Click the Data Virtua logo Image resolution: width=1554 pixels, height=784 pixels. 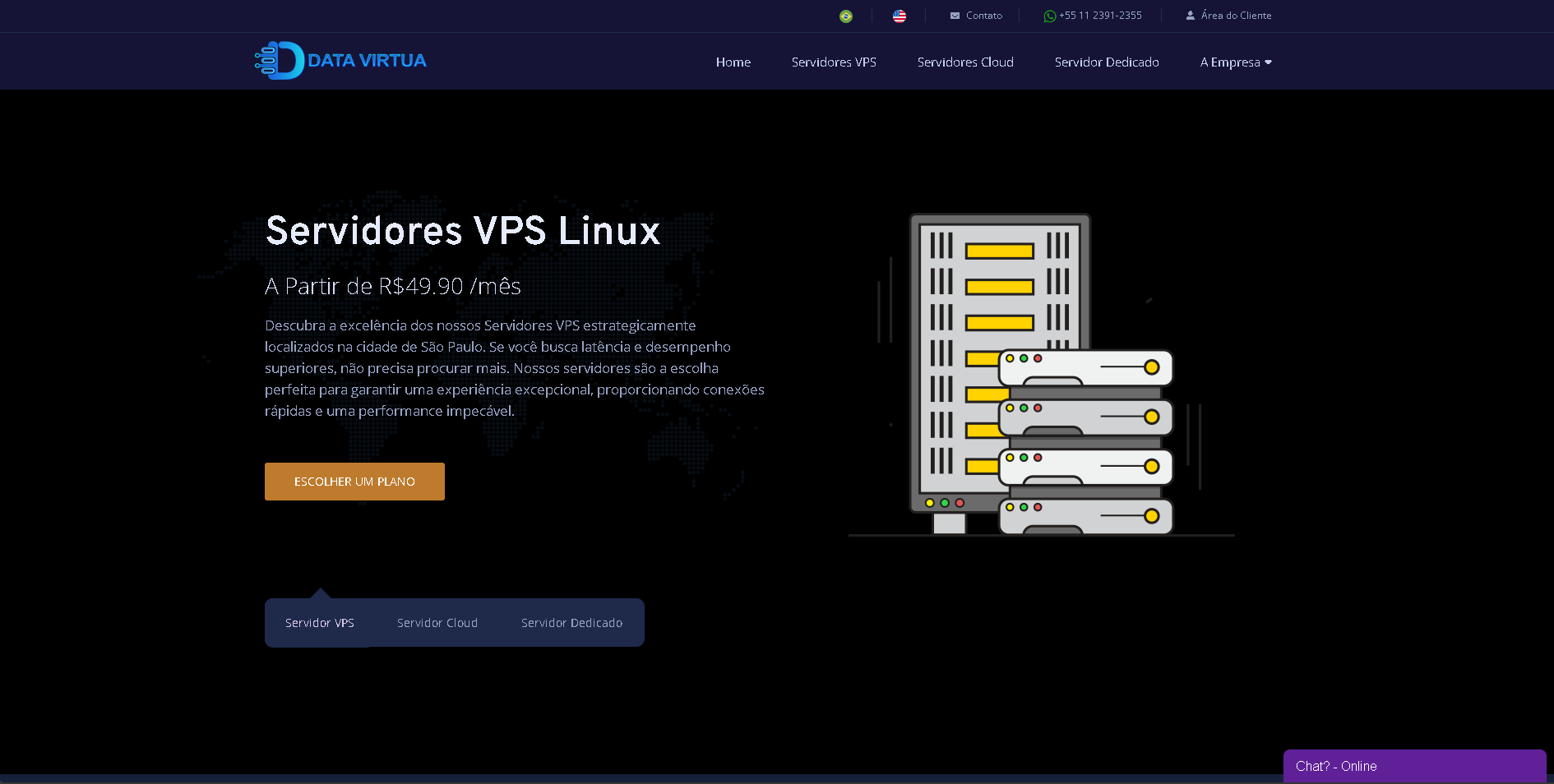[x=340, y=61]
